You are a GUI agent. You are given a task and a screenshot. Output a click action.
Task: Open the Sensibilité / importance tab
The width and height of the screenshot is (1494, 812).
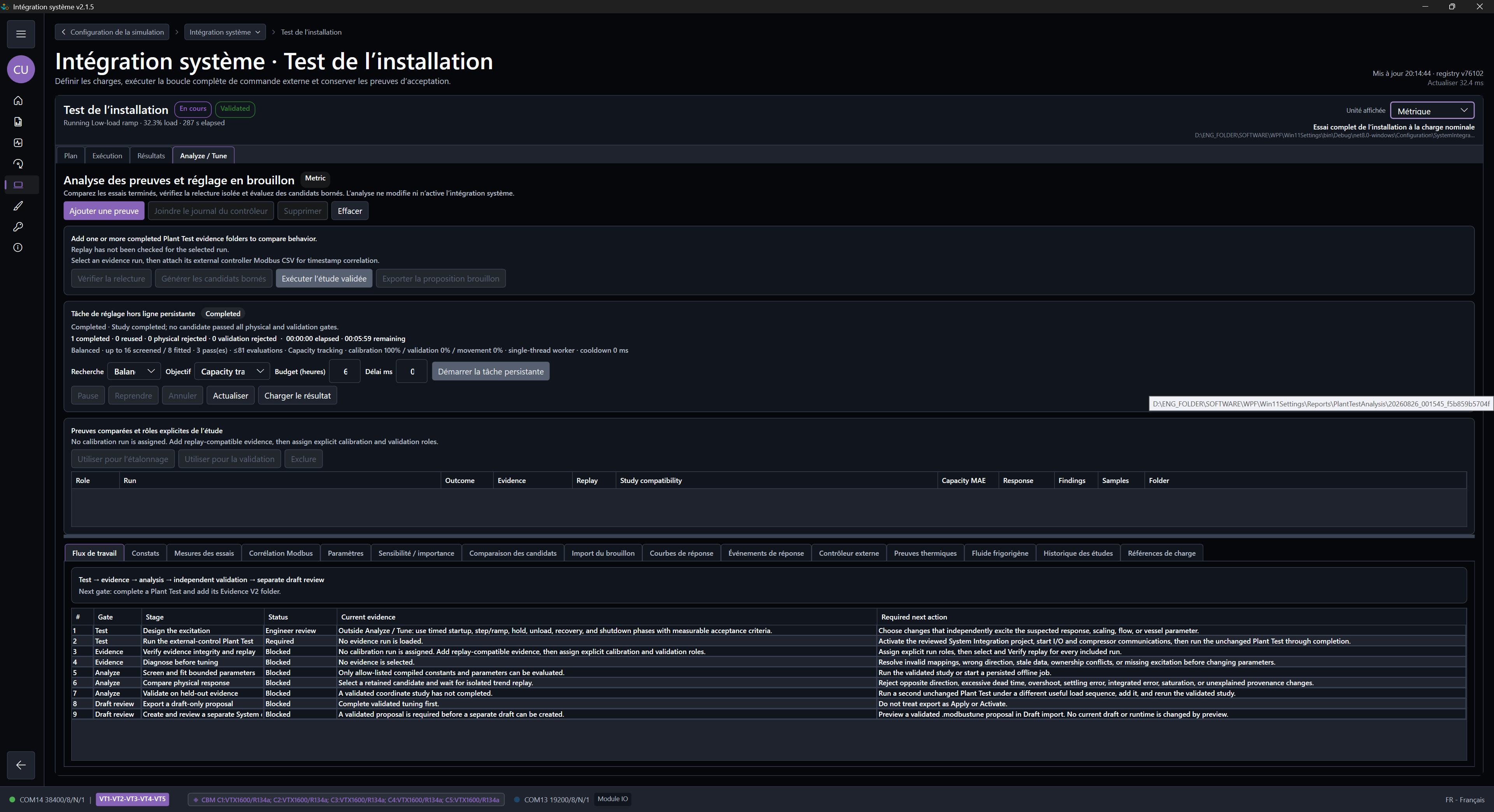(x=416, y=553)
